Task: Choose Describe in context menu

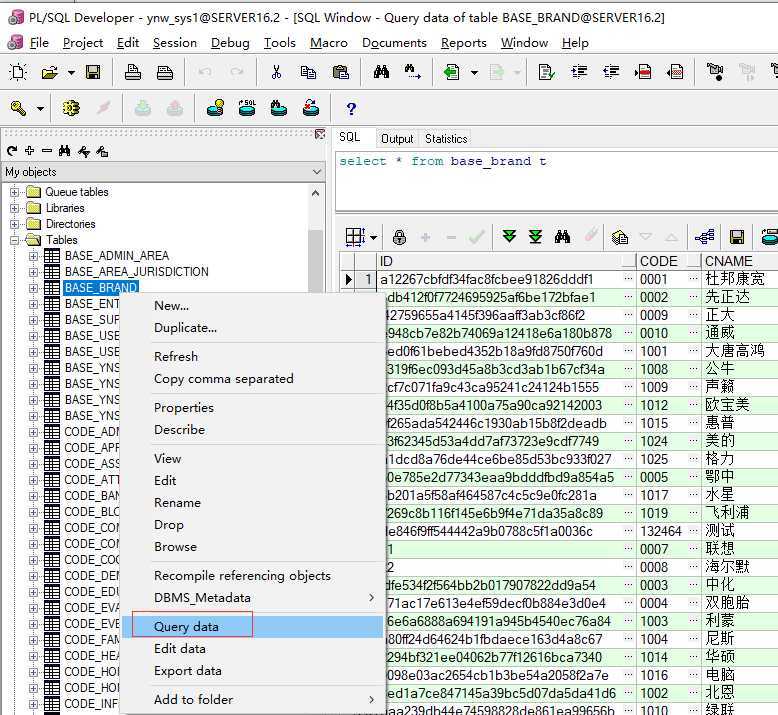Action: 253,430
